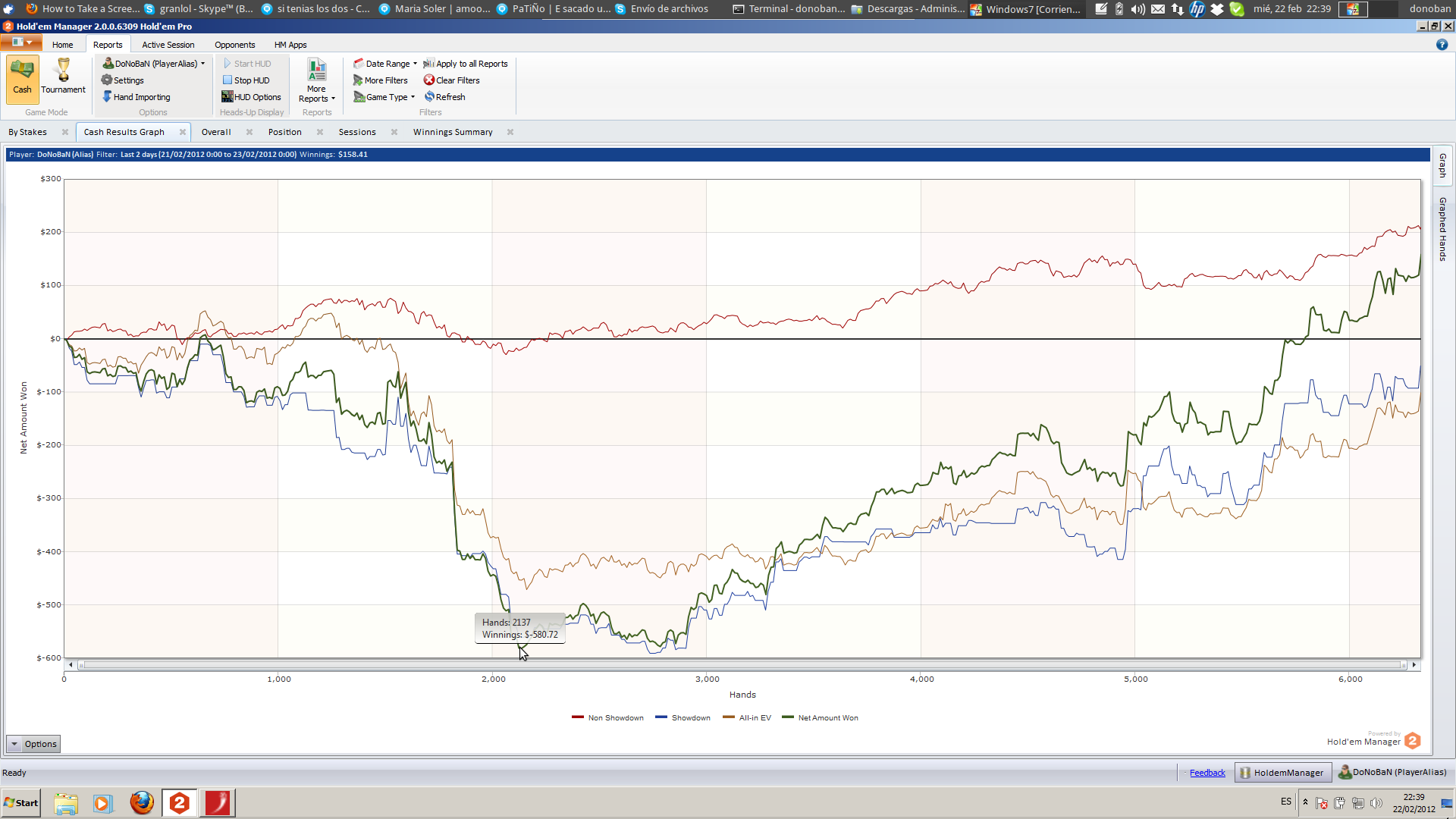Click volume icon in Windows tray
This screenshot has height=819, width=1456.
tap(1376, 803)
